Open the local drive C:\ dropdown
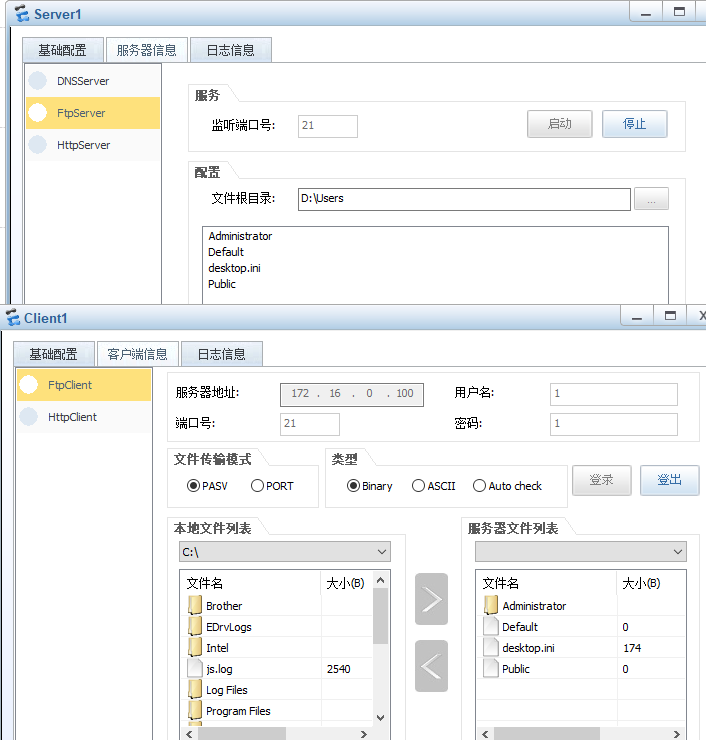This screenshot has width=706, height=740. tap(285, 552)
